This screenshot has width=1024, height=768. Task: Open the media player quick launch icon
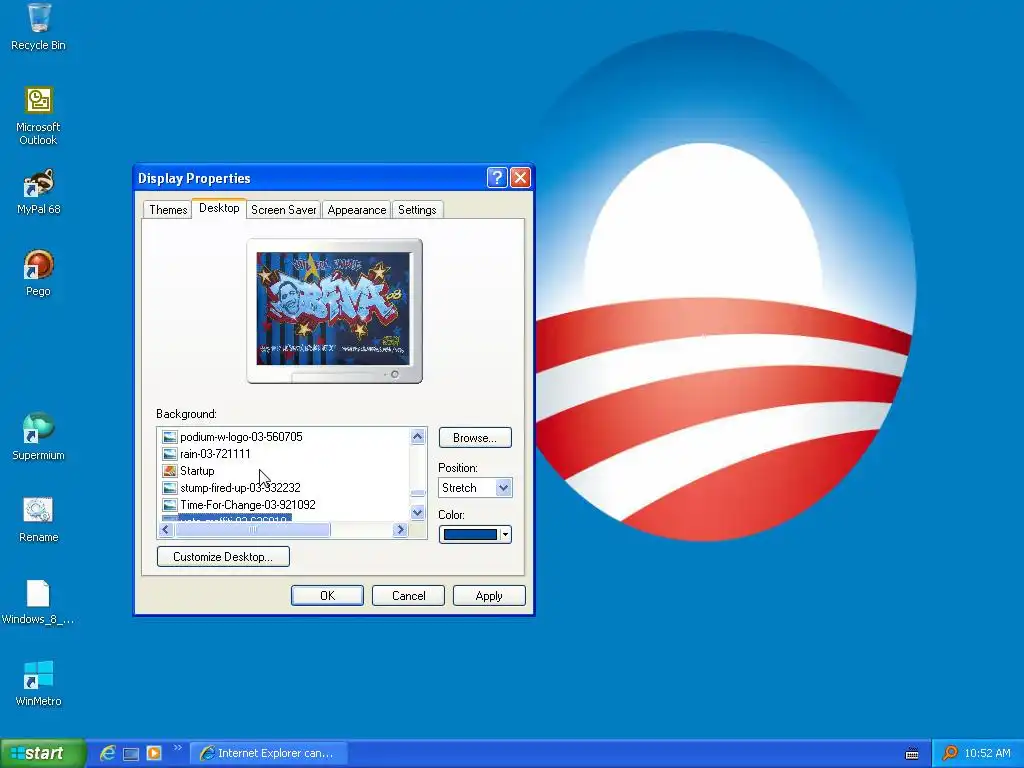pos(154,753)
